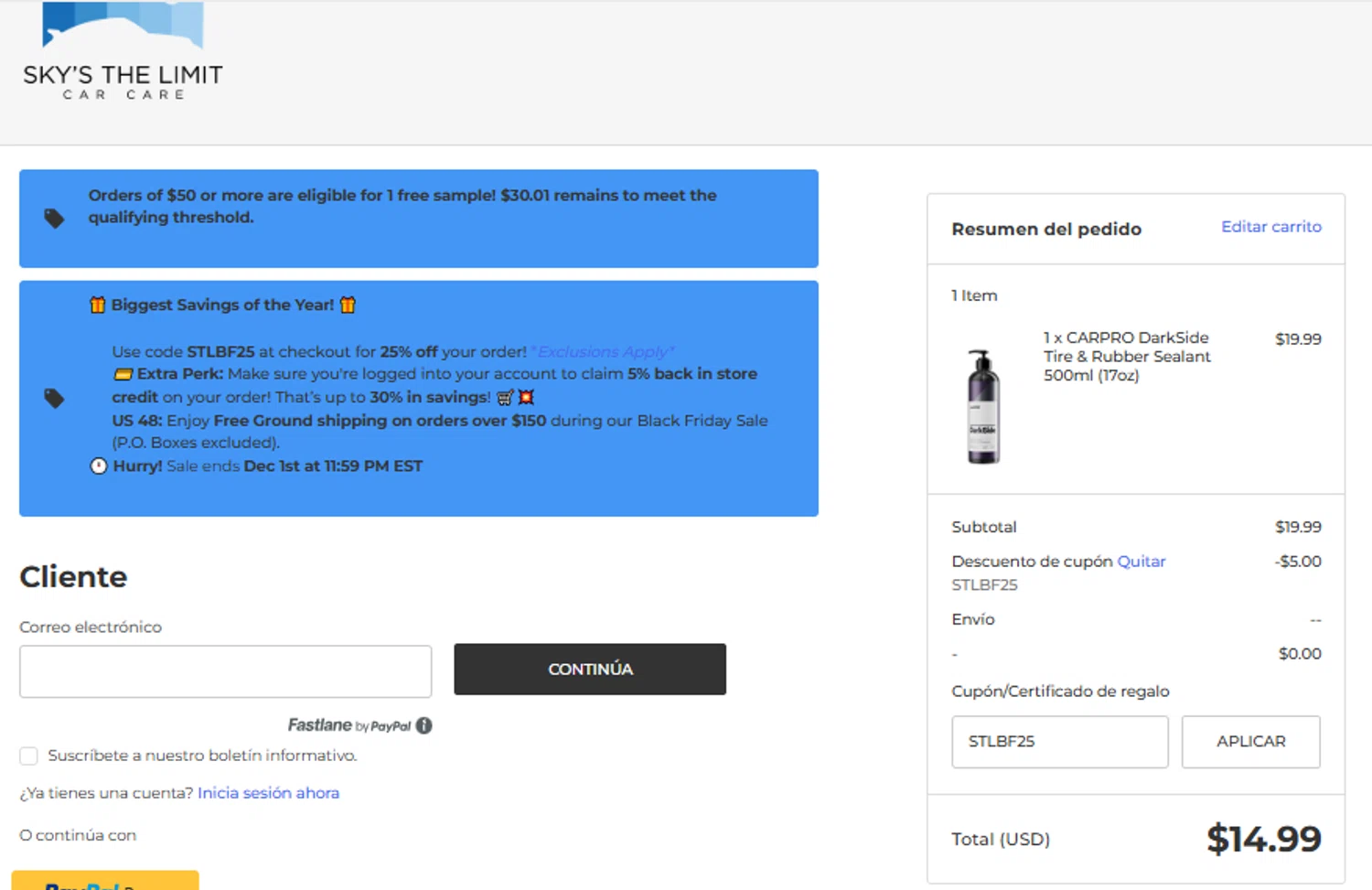This screenshot has width=1372, height=890.
Task: Click the tag icon in Biggest Savings banner
Action: click(54, 398)
